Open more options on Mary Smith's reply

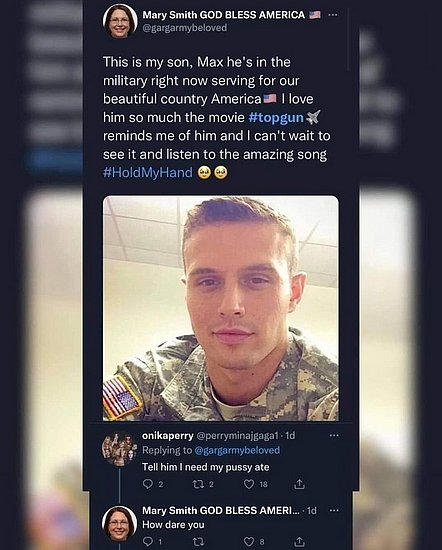click(334, 510)
